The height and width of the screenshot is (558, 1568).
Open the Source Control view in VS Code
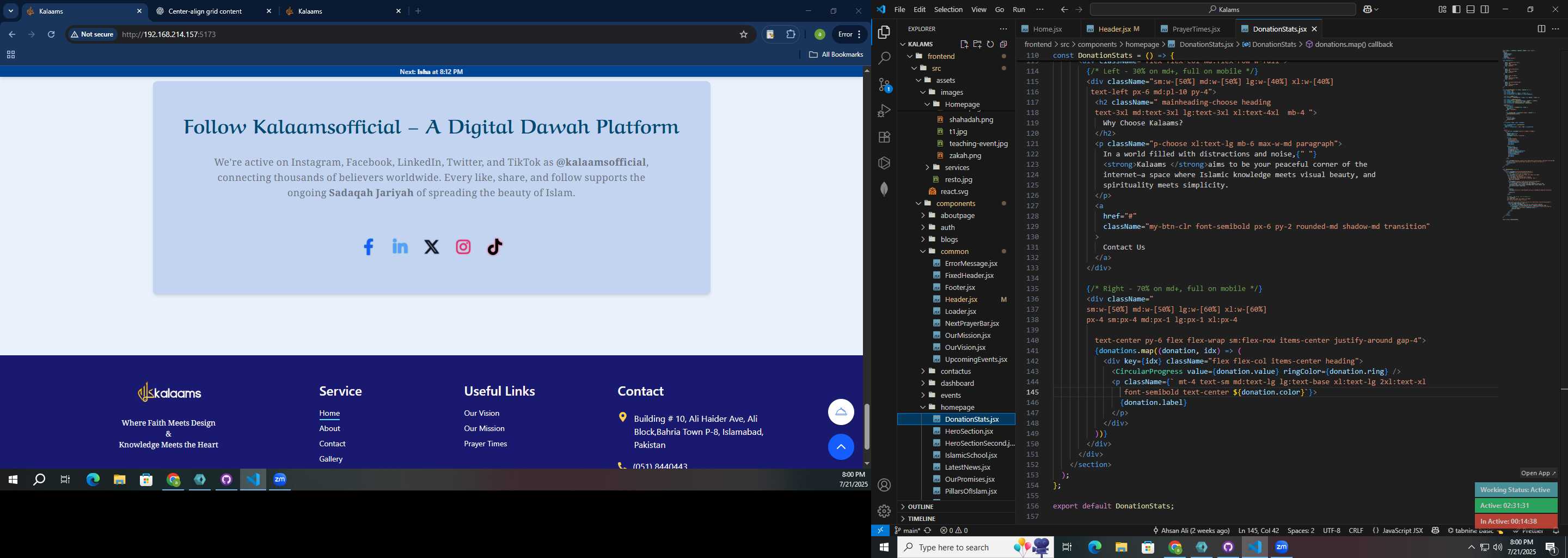click(x=884, y=84)
